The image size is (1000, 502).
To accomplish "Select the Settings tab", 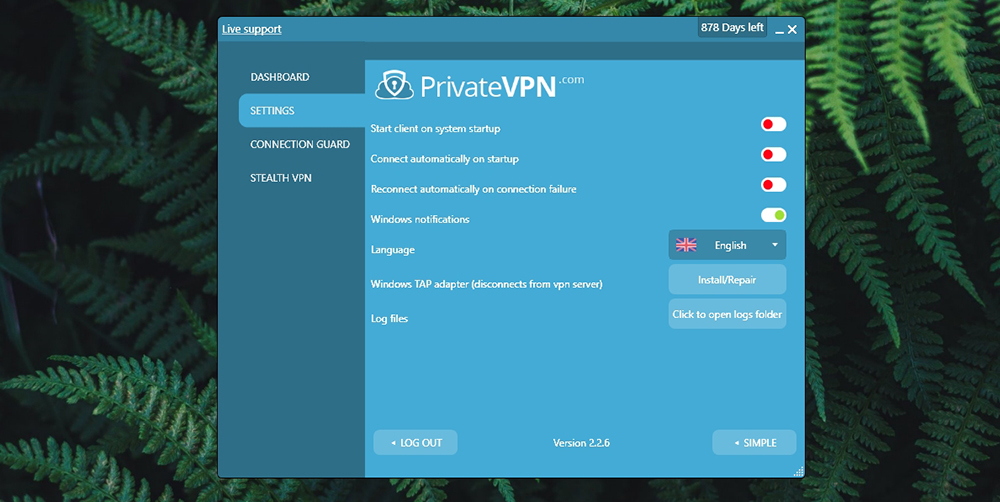I will pos(302,110).
